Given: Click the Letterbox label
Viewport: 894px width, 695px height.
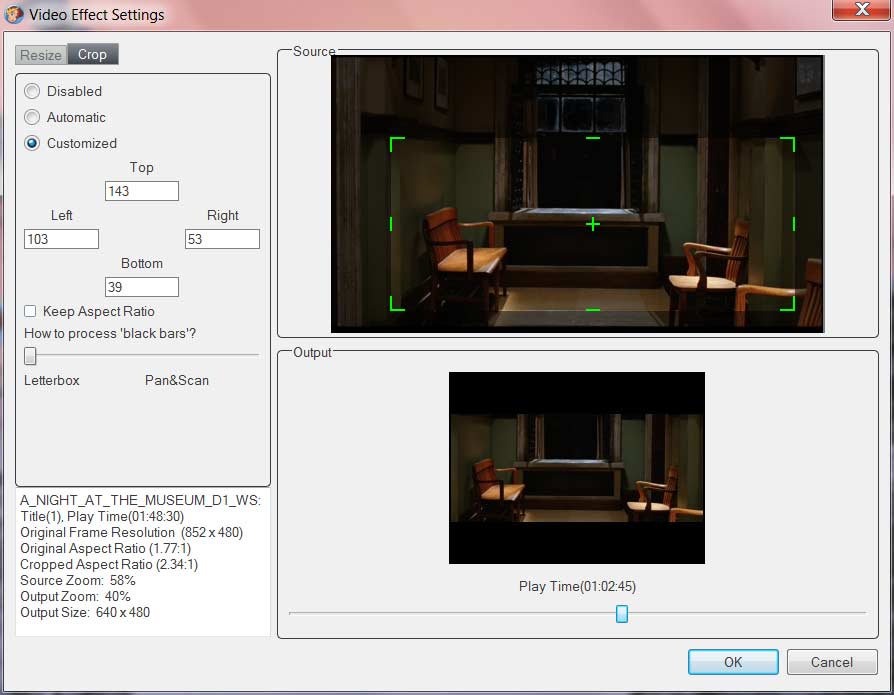Looking at the screenshot, I should [x=52, y=380].
